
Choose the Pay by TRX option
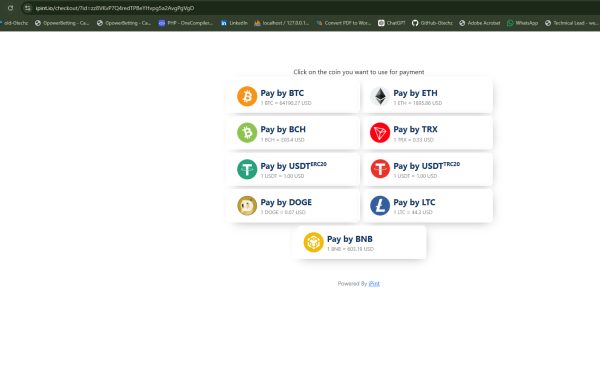click(428, 132)
